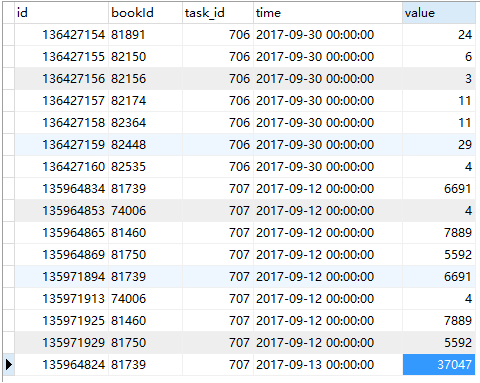Select value cell 3 in row 136427156
Viewport: 480px width, 383px height.
pyautogui.click(x=439, y=79)
